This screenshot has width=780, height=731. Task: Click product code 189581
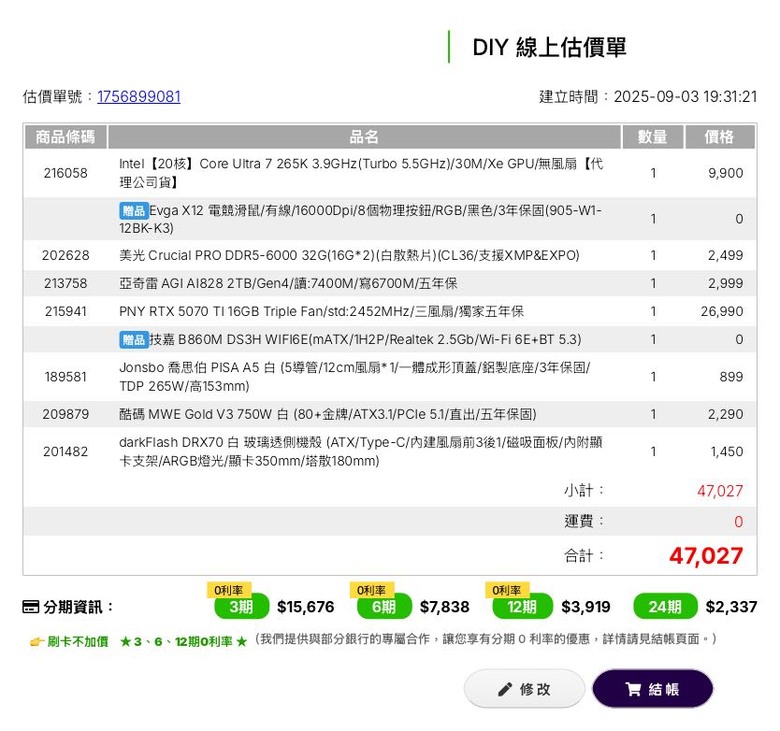(x=66, y=377)
